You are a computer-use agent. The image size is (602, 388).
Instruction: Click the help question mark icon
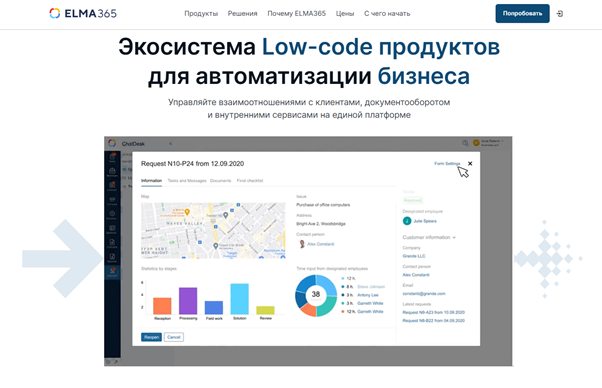tap(465, 143)
